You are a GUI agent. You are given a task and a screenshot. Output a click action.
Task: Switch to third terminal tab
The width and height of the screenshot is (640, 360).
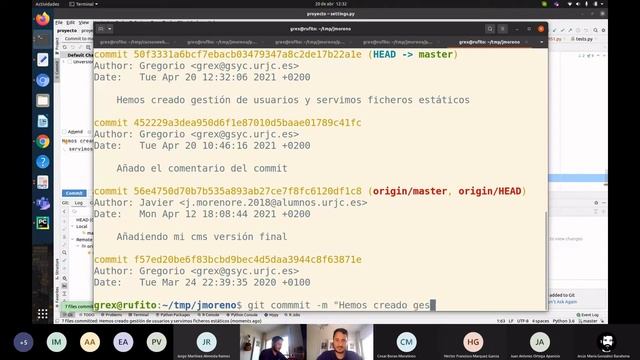(311, 42)
